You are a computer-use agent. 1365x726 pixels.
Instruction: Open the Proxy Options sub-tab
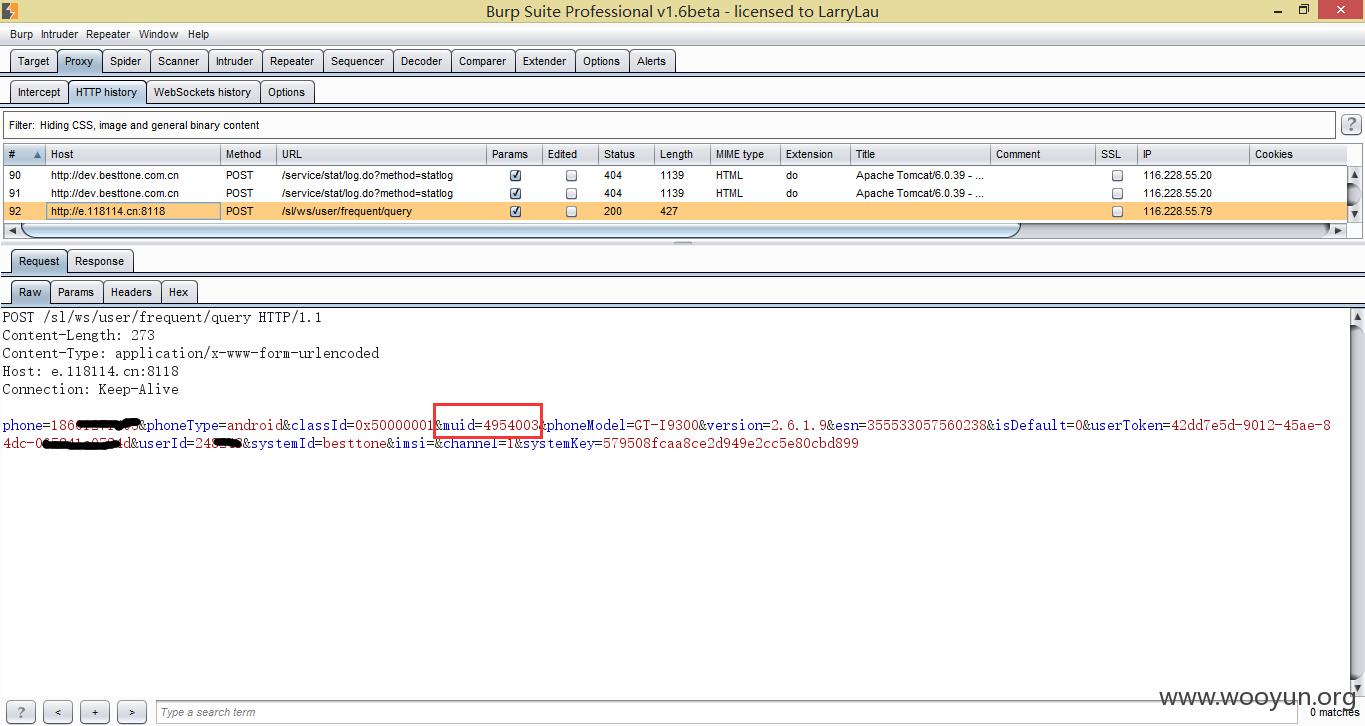click(286, 92)
